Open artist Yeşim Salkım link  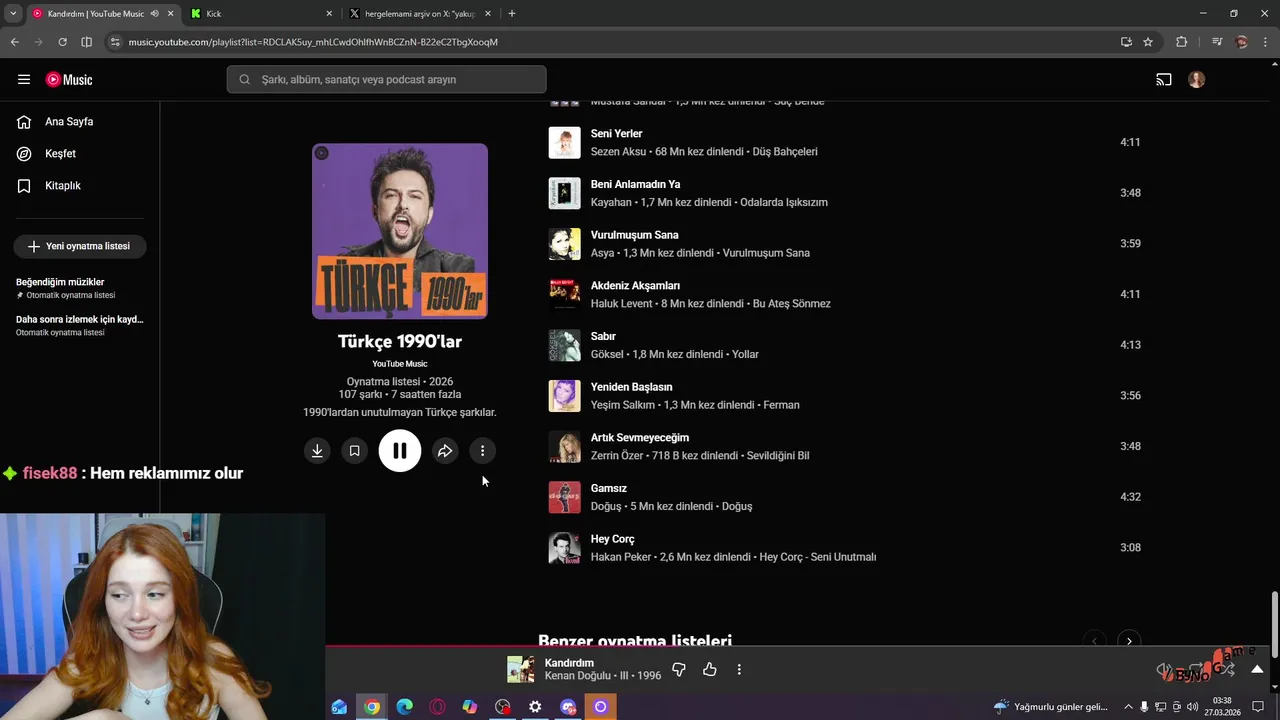pos(623,405)
